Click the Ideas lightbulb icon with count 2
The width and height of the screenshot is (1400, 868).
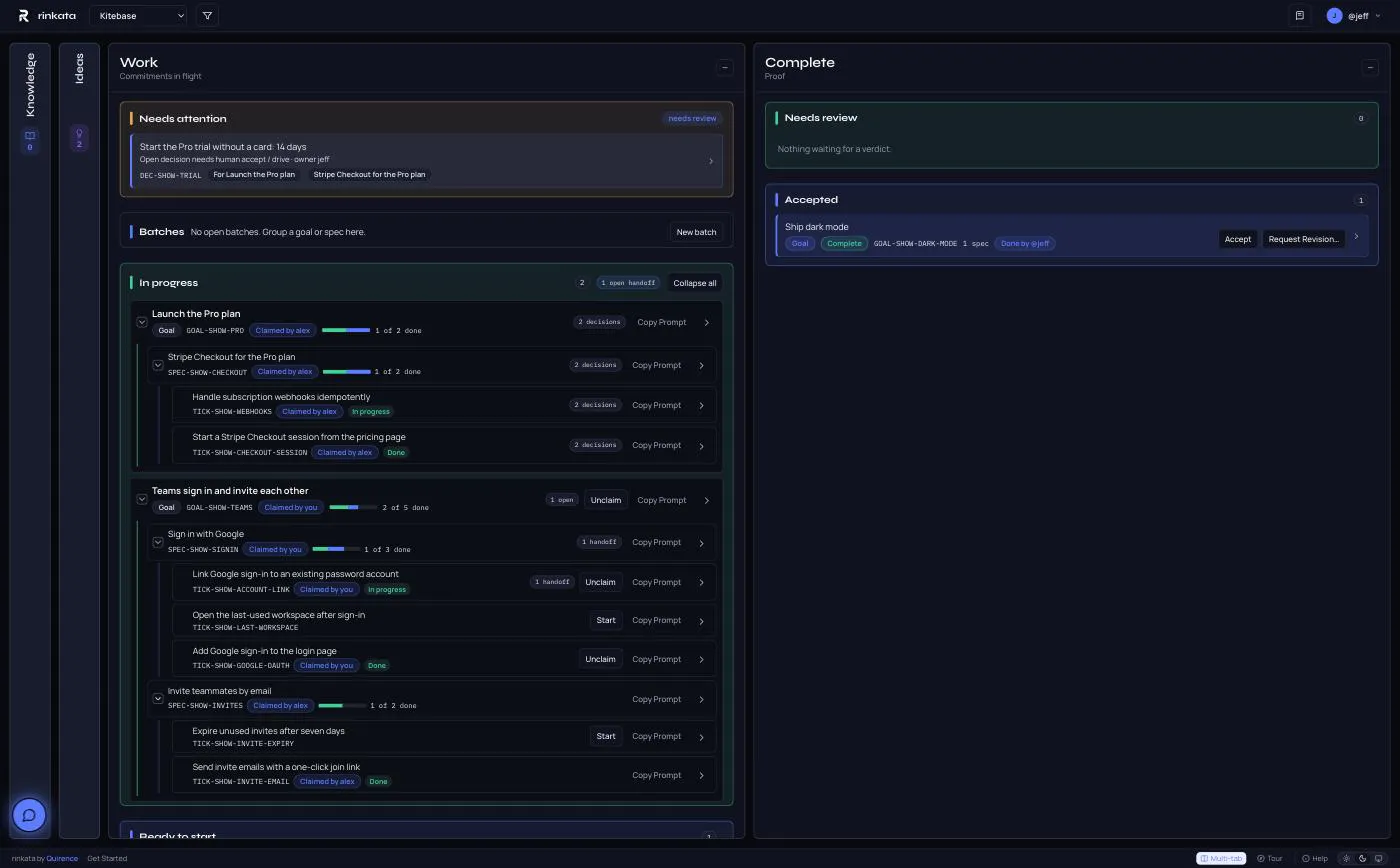click(x=79, y=138)
